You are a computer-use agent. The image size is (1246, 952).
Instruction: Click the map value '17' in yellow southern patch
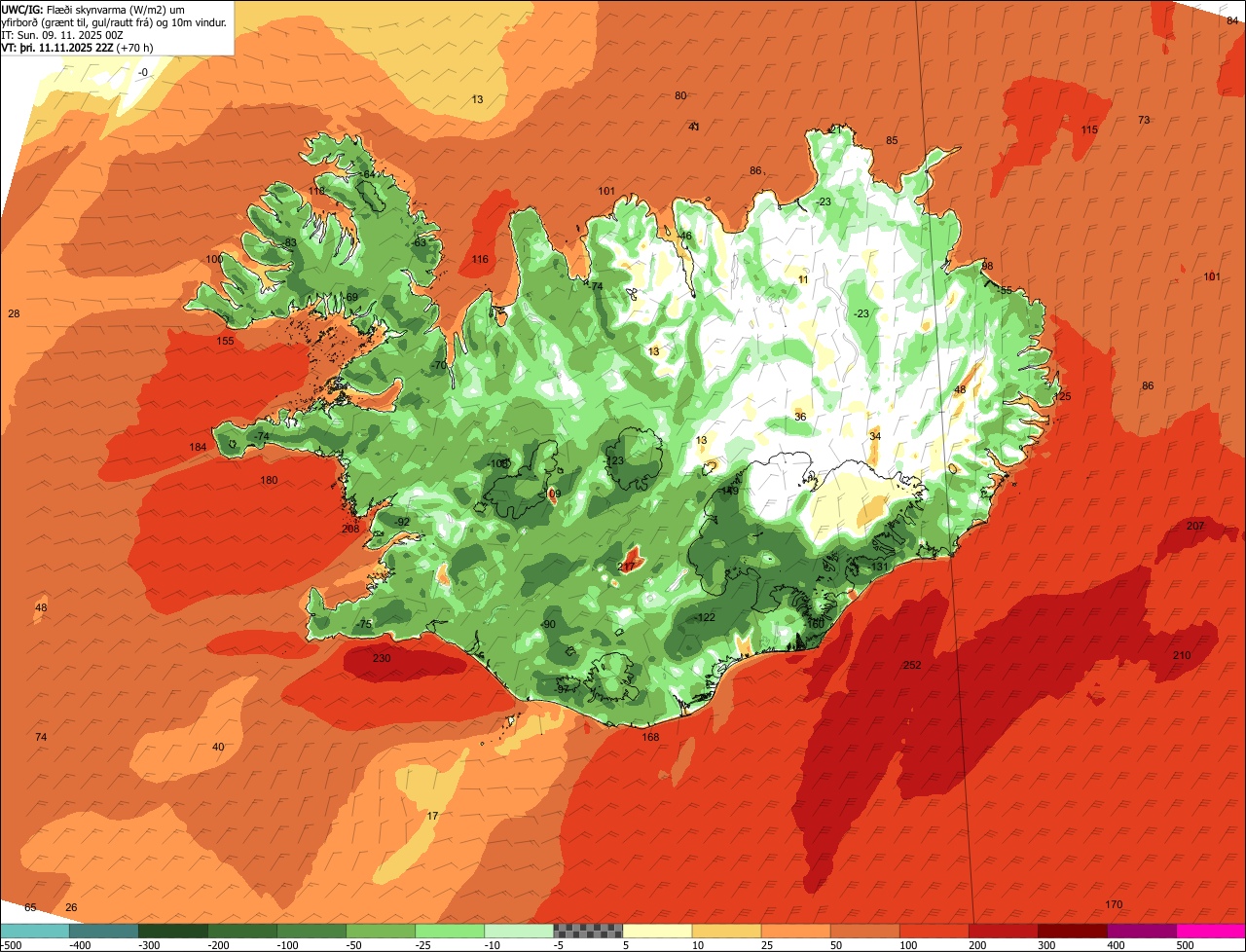[x=433, y=816]
